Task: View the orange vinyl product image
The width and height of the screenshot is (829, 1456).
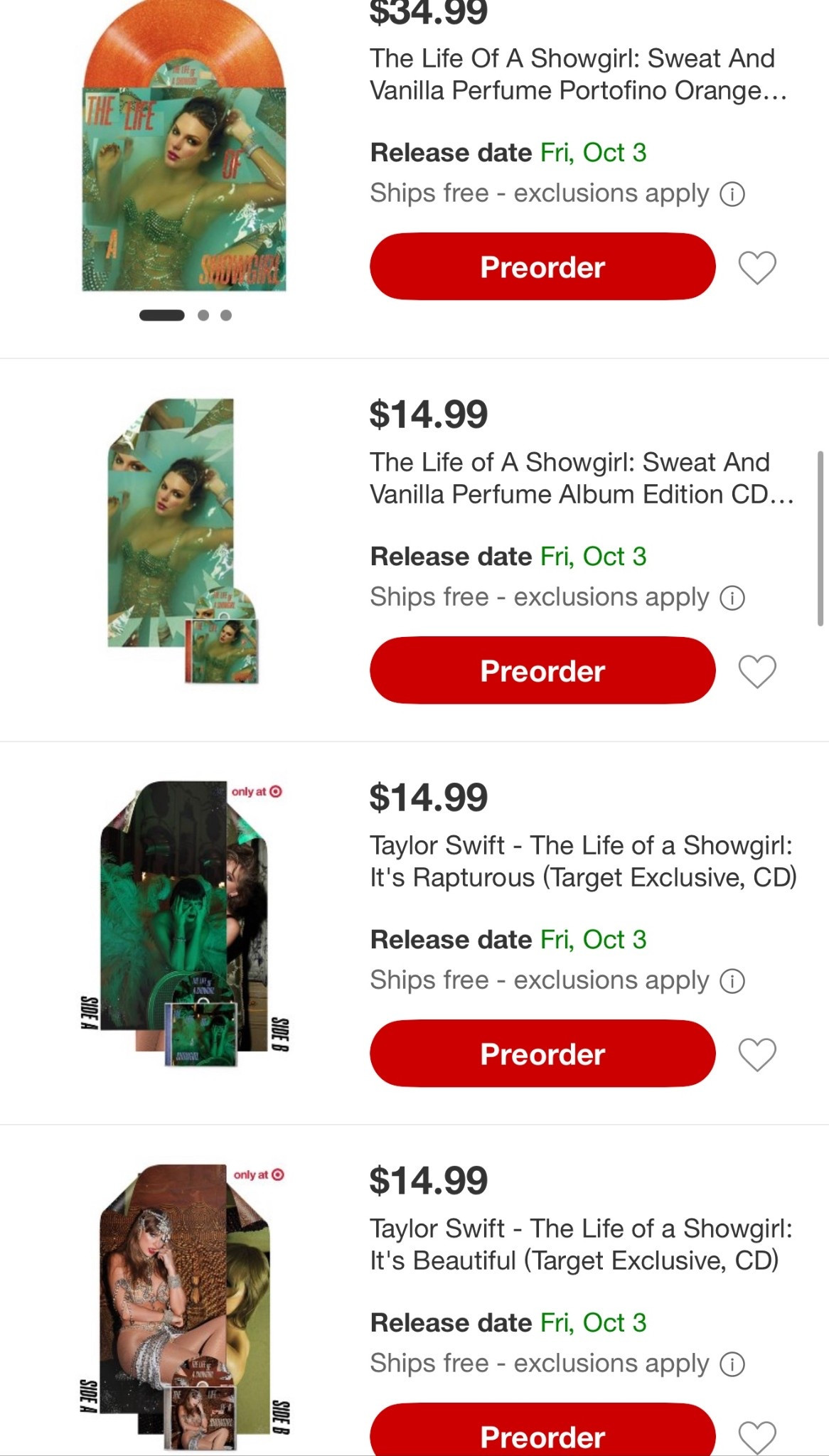Action: click(x=184, y=149)
